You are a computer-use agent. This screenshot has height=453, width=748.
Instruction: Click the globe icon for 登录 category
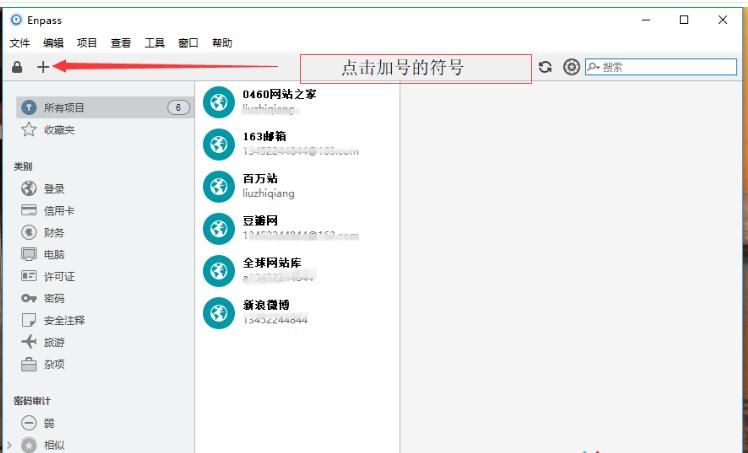pyautogui.click(x=29, y=188)
